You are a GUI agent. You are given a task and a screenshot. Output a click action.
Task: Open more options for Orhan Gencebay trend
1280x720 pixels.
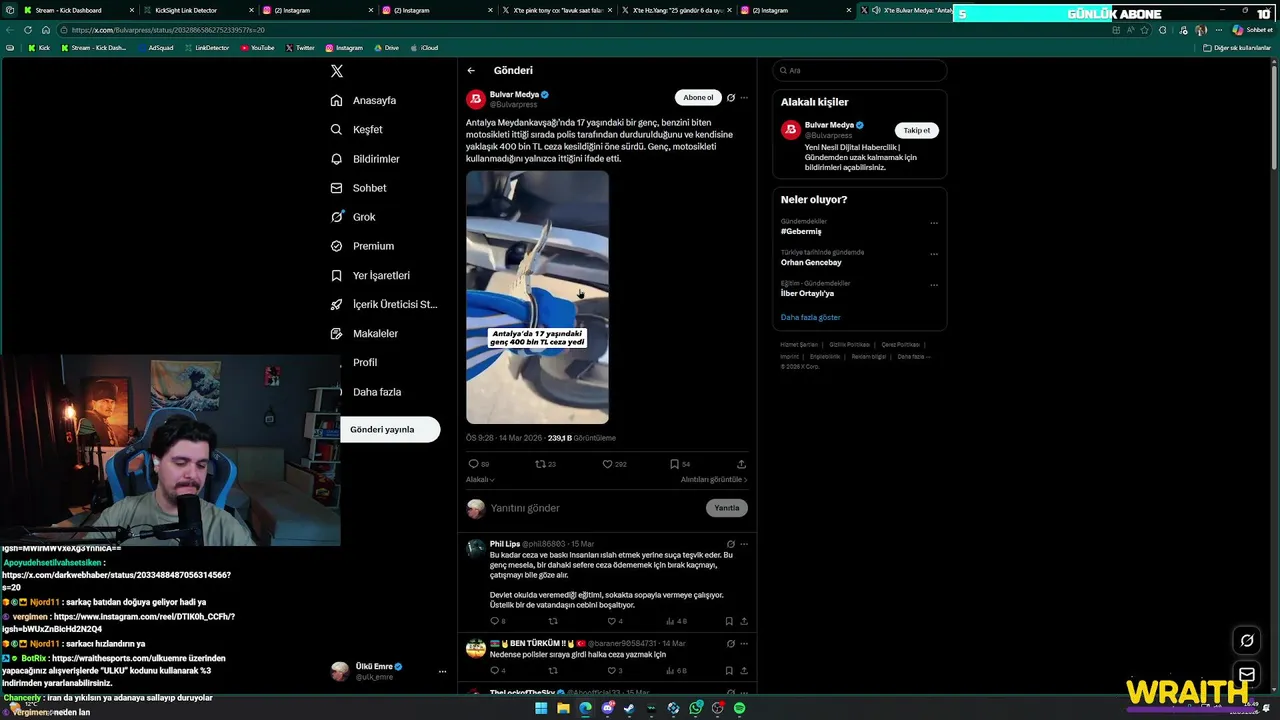tap(934, 254)
